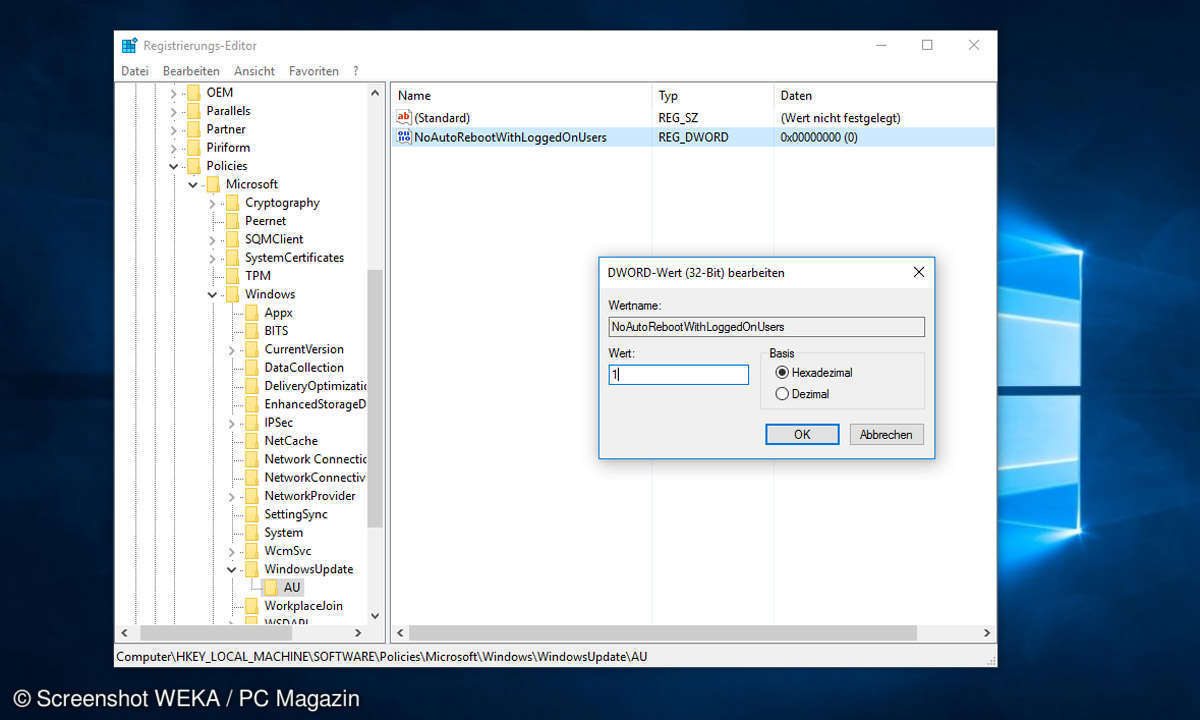Viewport: 1200px width, 720px height.
Task: Click the 0x00000000 (0) data cell
Action: coord(819,137)
